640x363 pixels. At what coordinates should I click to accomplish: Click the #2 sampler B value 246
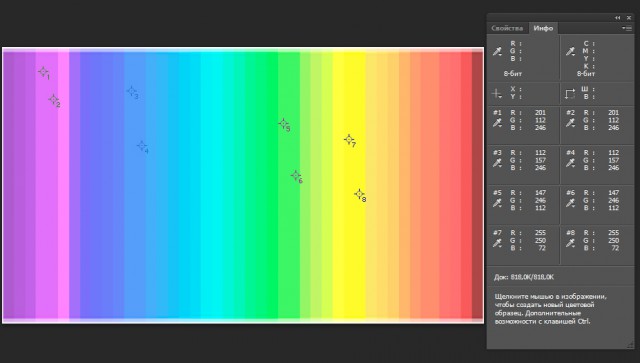[613, 128]
